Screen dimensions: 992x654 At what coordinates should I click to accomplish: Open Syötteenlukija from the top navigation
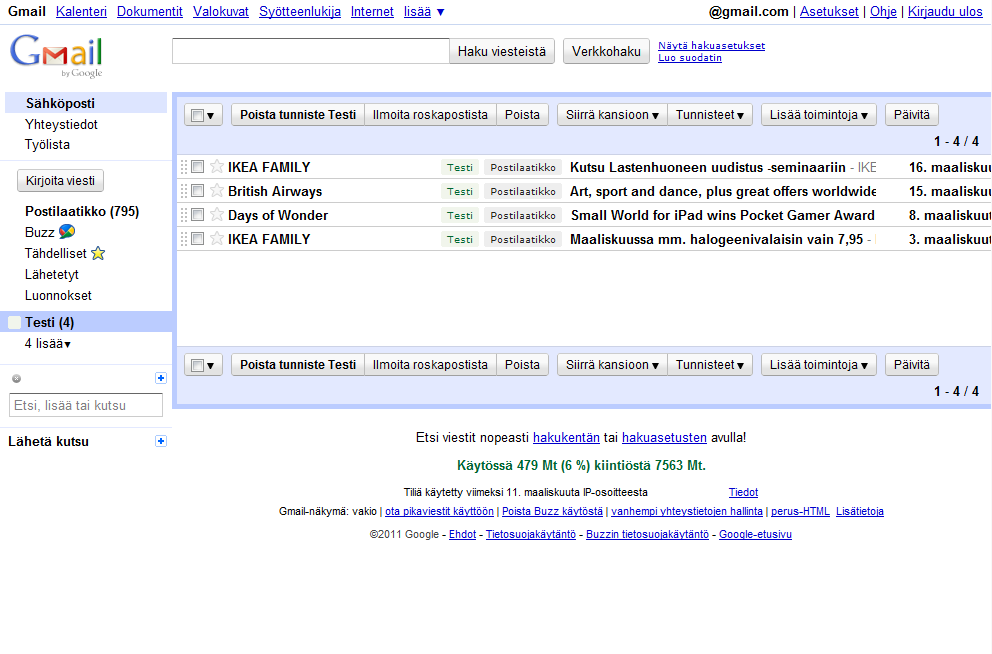(300, 11)
